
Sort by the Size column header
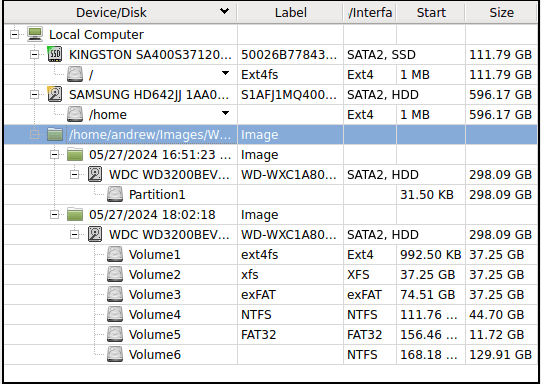[x=501, y=13]
